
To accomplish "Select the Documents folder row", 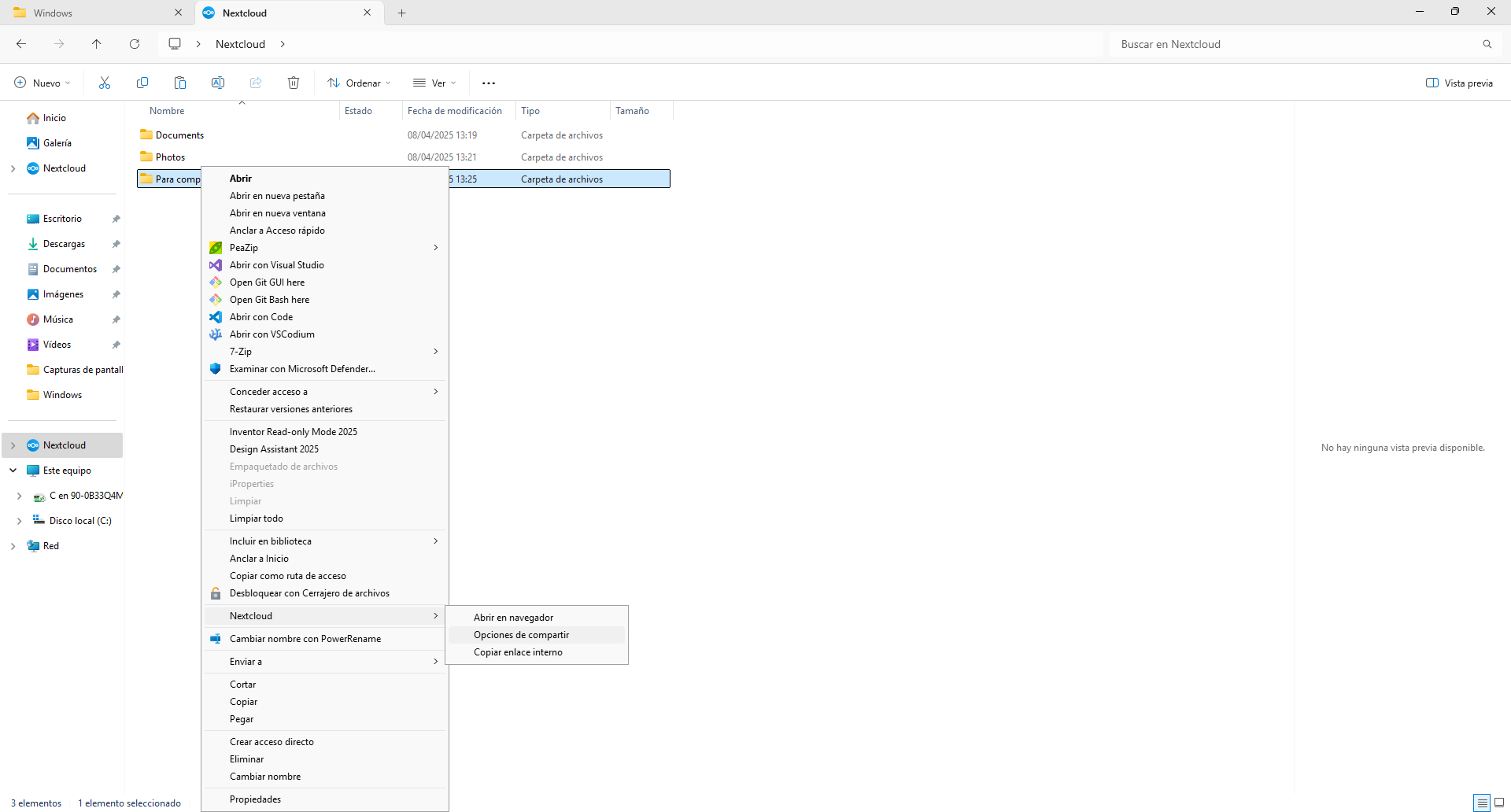I will click(x=404, y=135).
